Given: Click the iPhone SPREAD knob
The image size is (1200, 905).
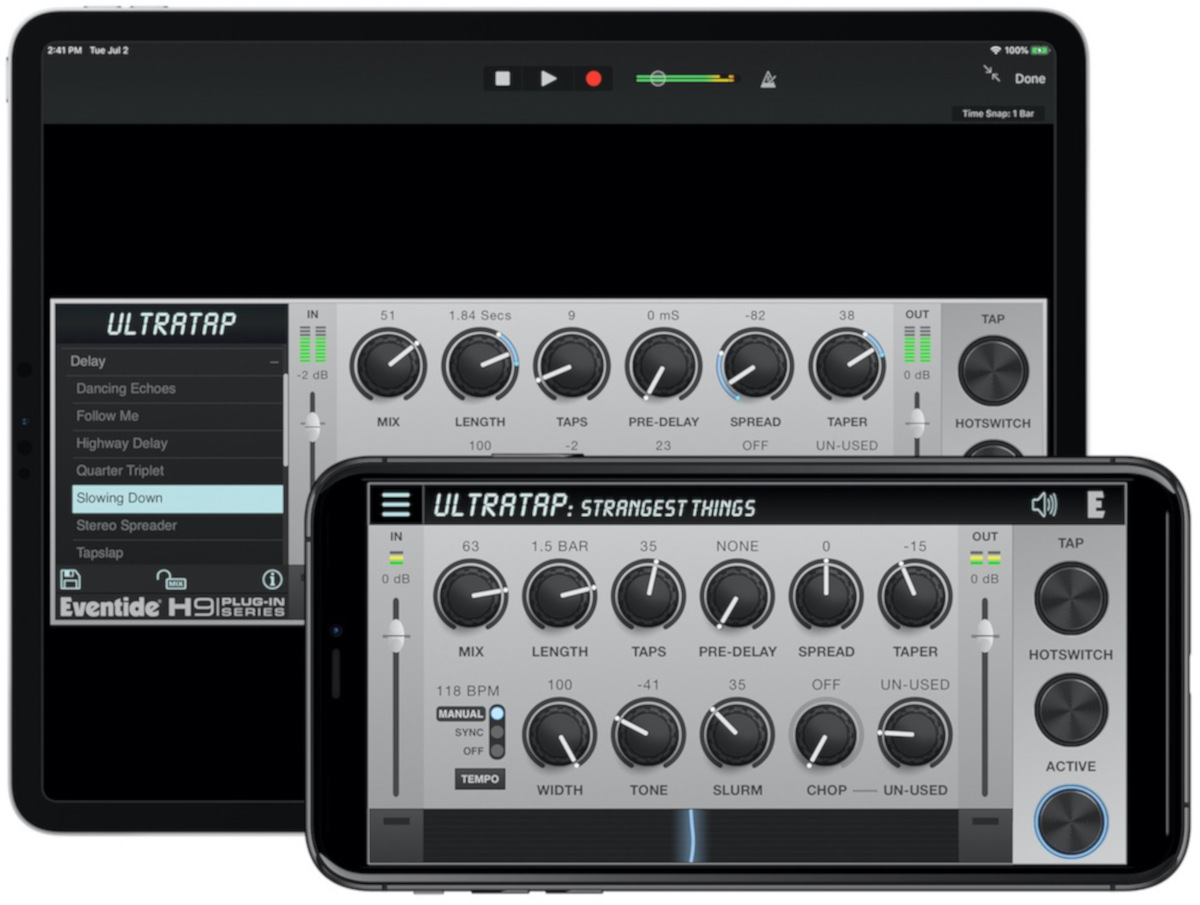Looking at the screenshot, I should [x=826, y=596].
